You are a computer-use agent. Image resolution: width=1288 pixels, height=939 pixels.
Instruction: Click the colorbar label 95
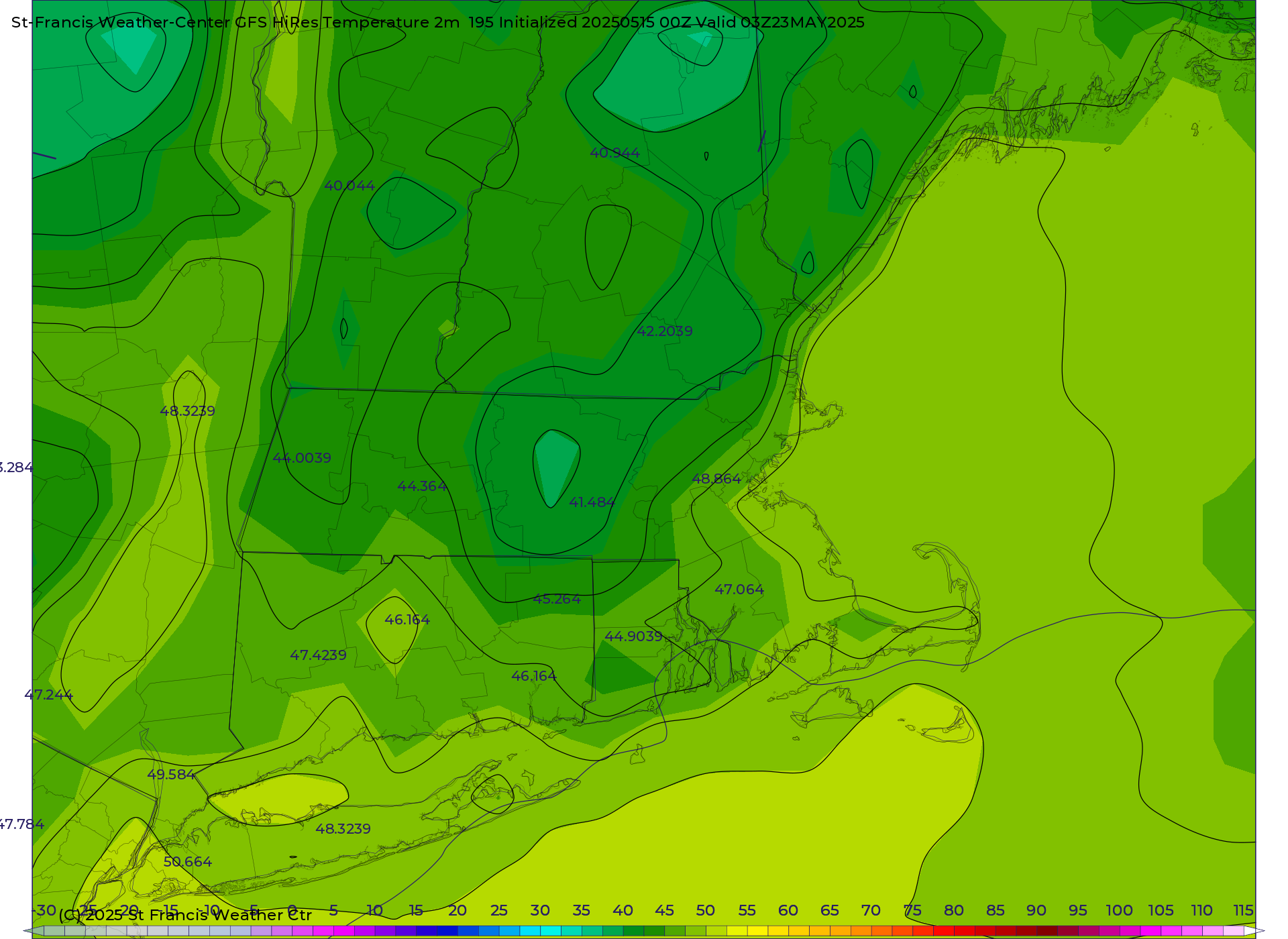[x=1078, y=911]
